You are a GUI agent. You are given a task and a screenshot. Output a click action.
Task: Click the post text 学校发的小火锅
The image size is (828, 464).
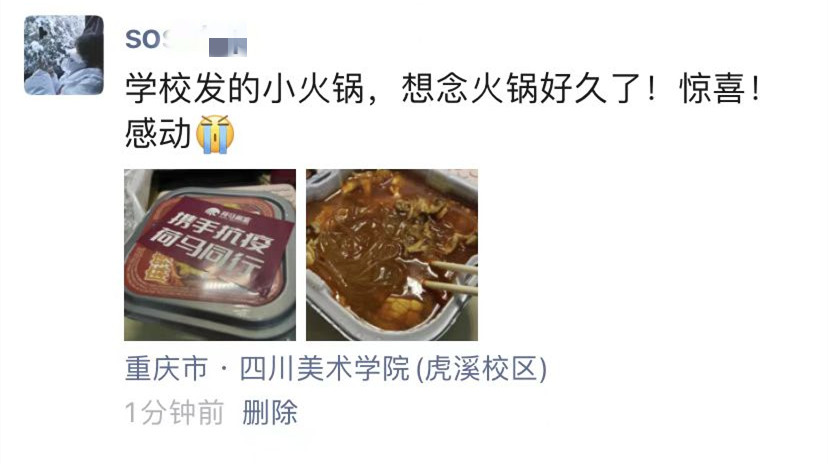click(x=244, y=88)
